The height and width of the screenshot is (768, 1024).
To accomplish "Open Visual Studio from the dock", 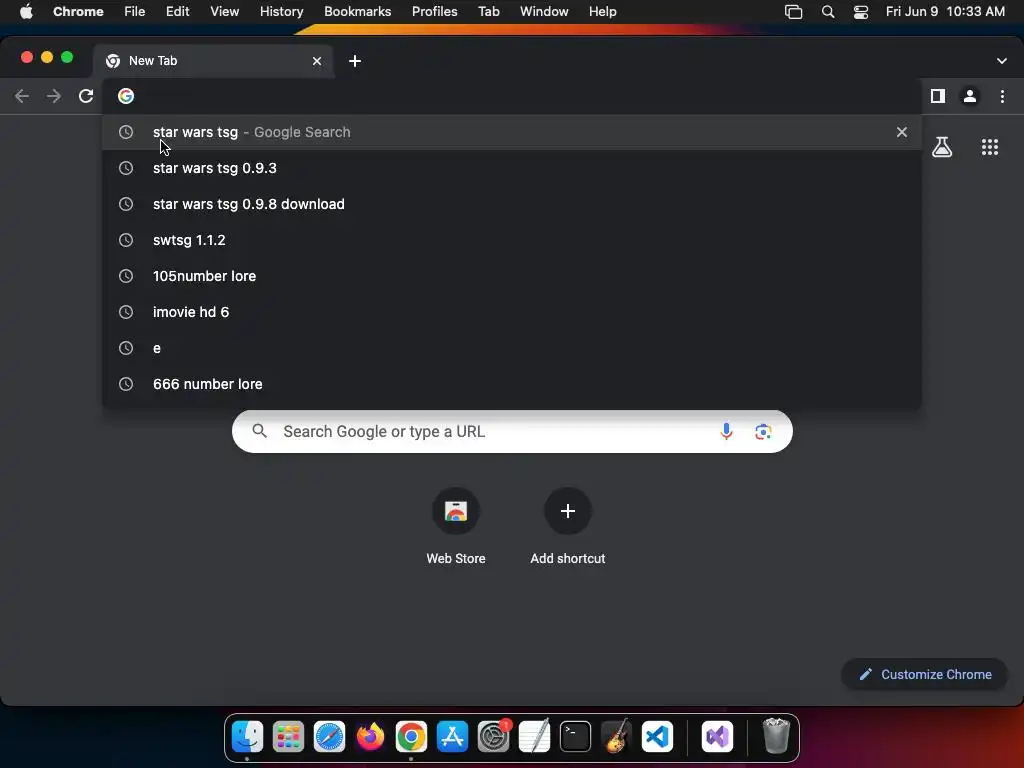I will 717,737.
